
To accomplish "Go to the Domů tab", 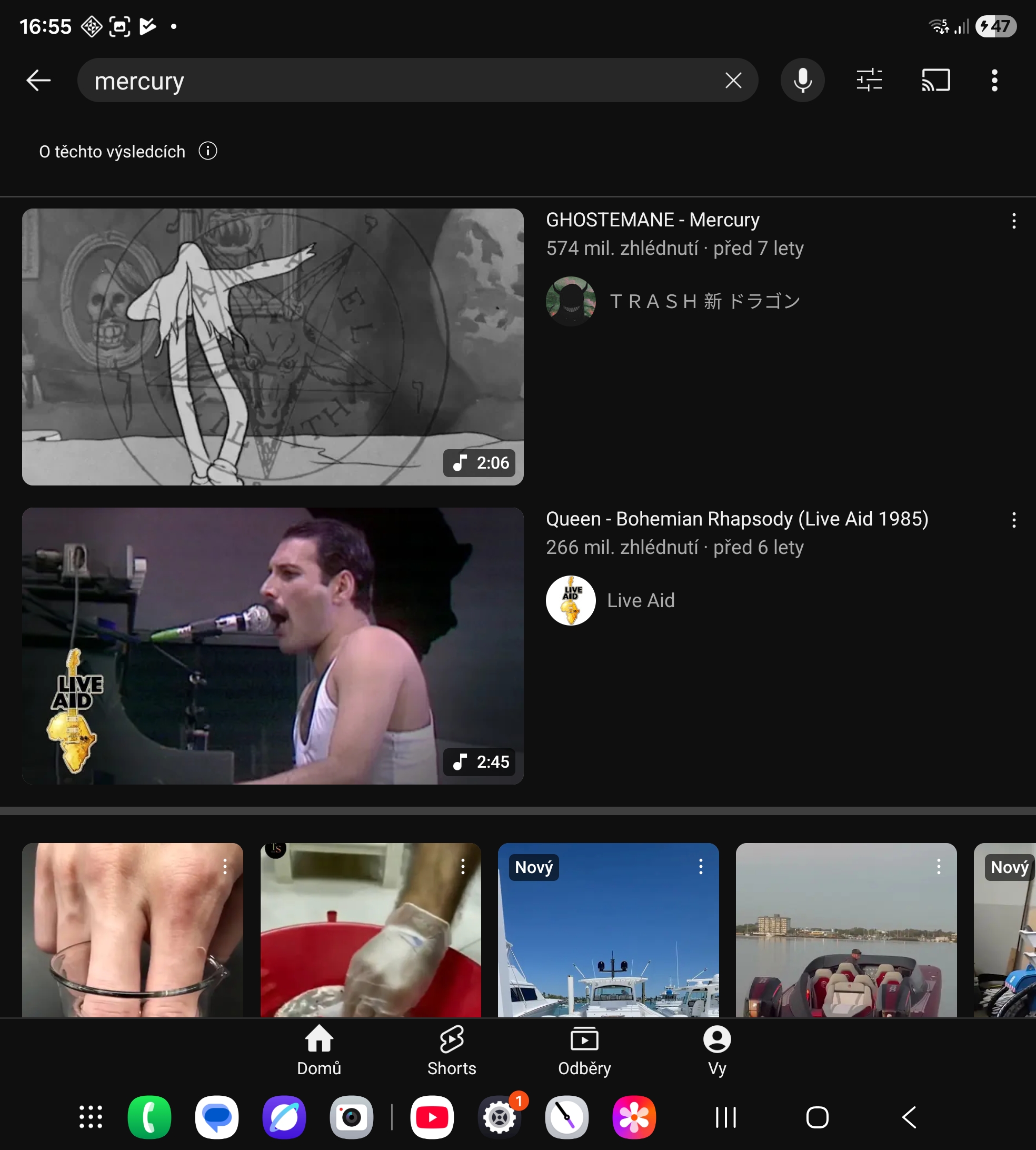I will click(x=319, y=1051).
